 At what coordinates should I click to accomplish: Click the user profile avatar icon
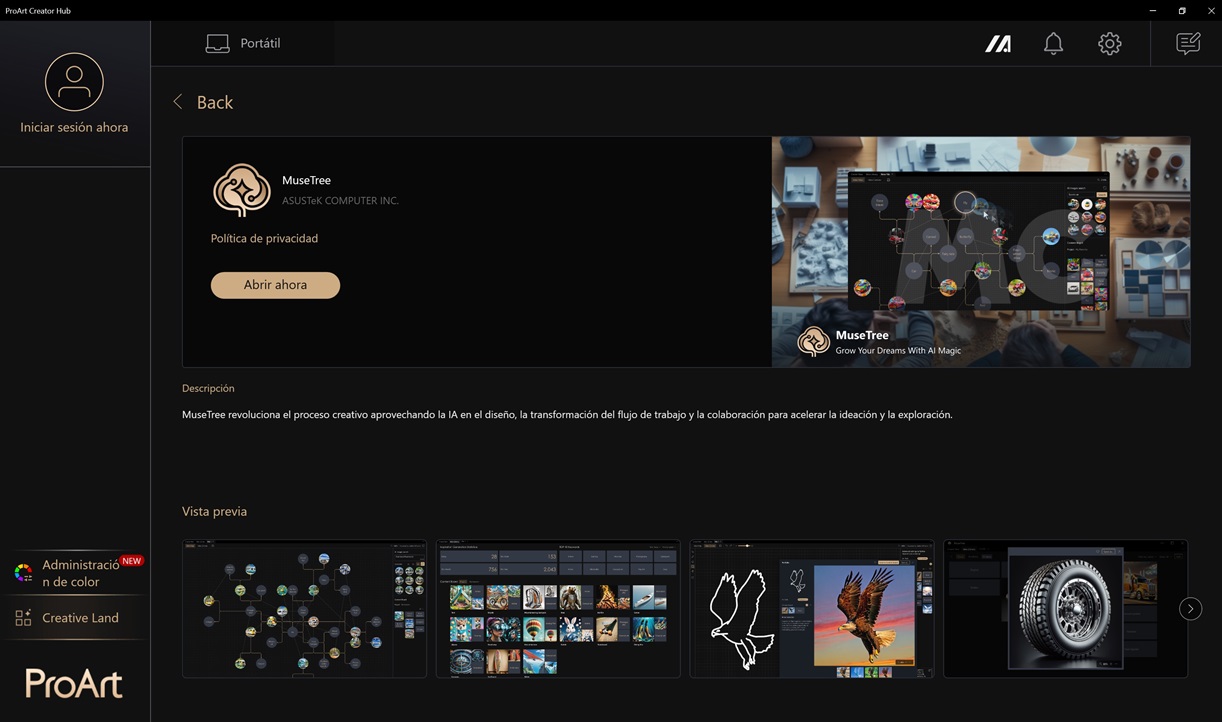tap(74, 82)
